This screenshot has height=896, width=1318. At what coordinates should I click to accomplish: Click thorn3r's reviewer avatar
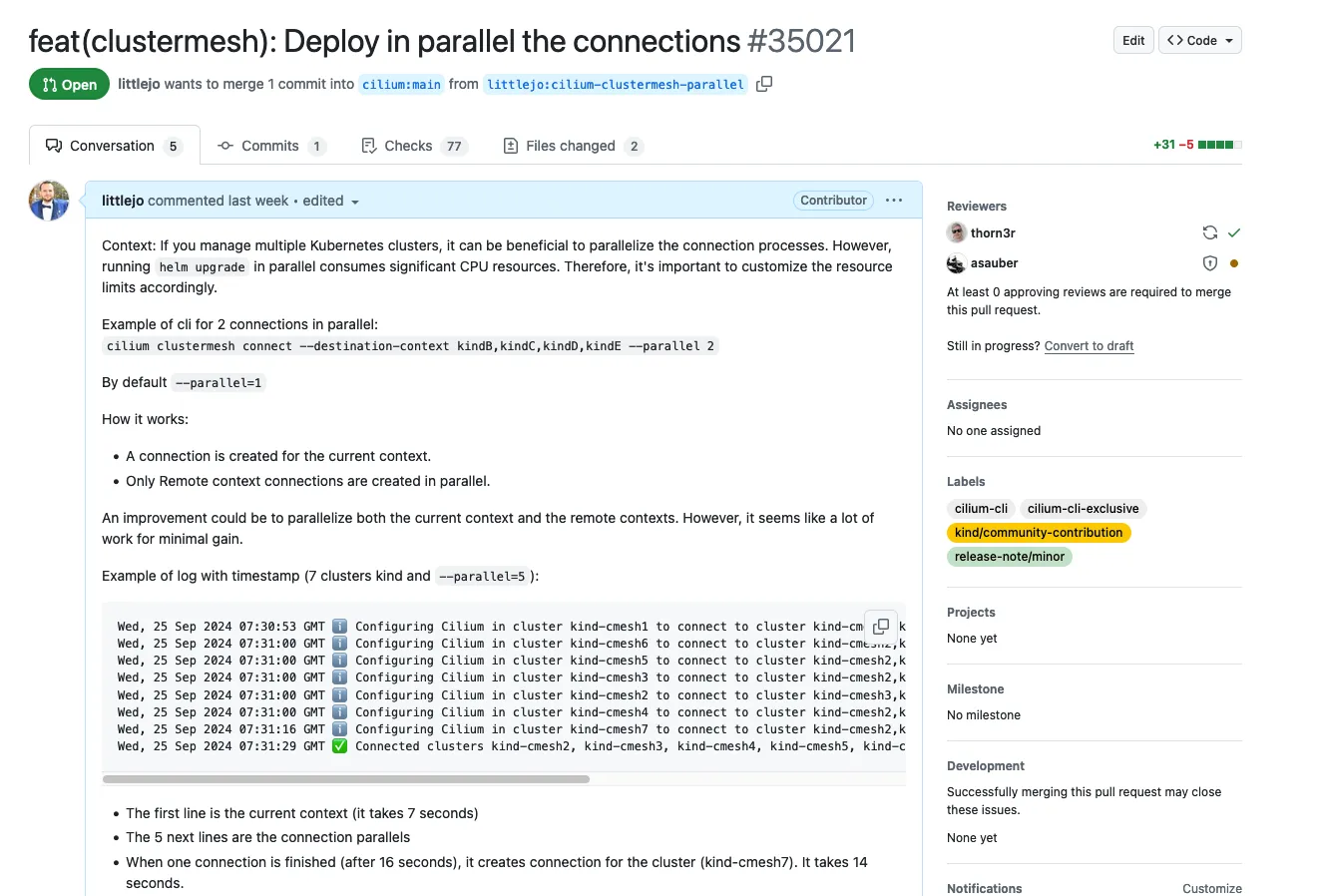tap(956, 232)
